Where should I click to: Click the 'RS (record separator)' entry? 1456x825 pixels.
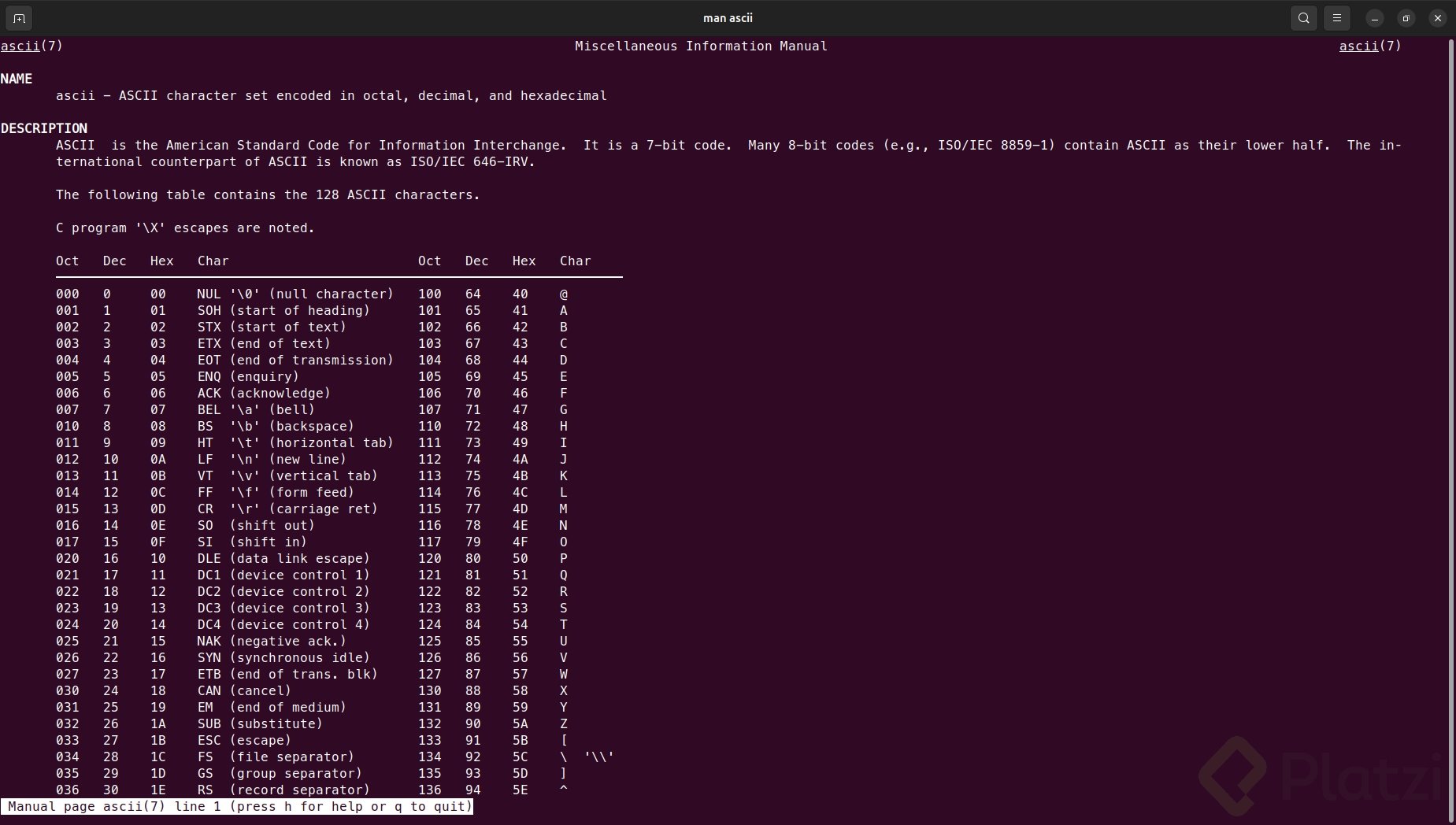[x=283, y=790]
